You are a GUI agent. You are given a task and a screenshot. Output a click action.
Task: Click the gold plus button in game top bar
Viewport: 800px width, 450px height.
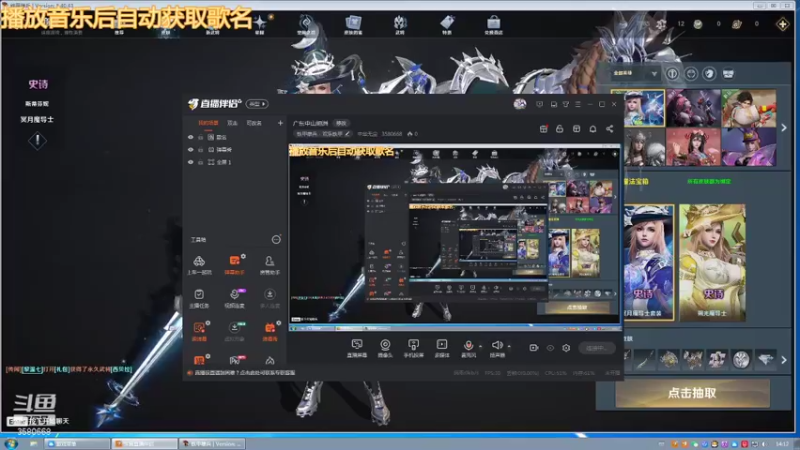[x=783, y=24]
